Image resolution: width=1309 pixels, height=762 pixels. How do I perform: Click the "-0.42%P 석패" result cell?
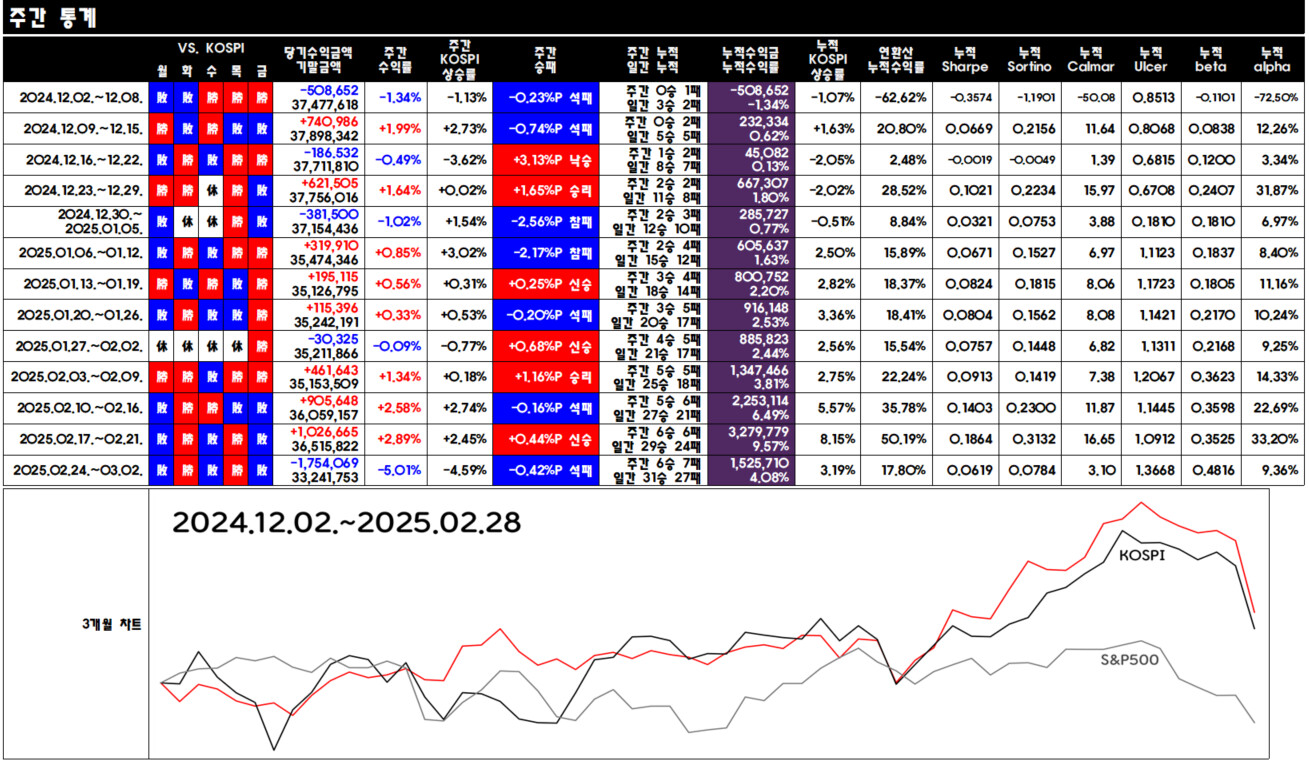click(545, 470)
